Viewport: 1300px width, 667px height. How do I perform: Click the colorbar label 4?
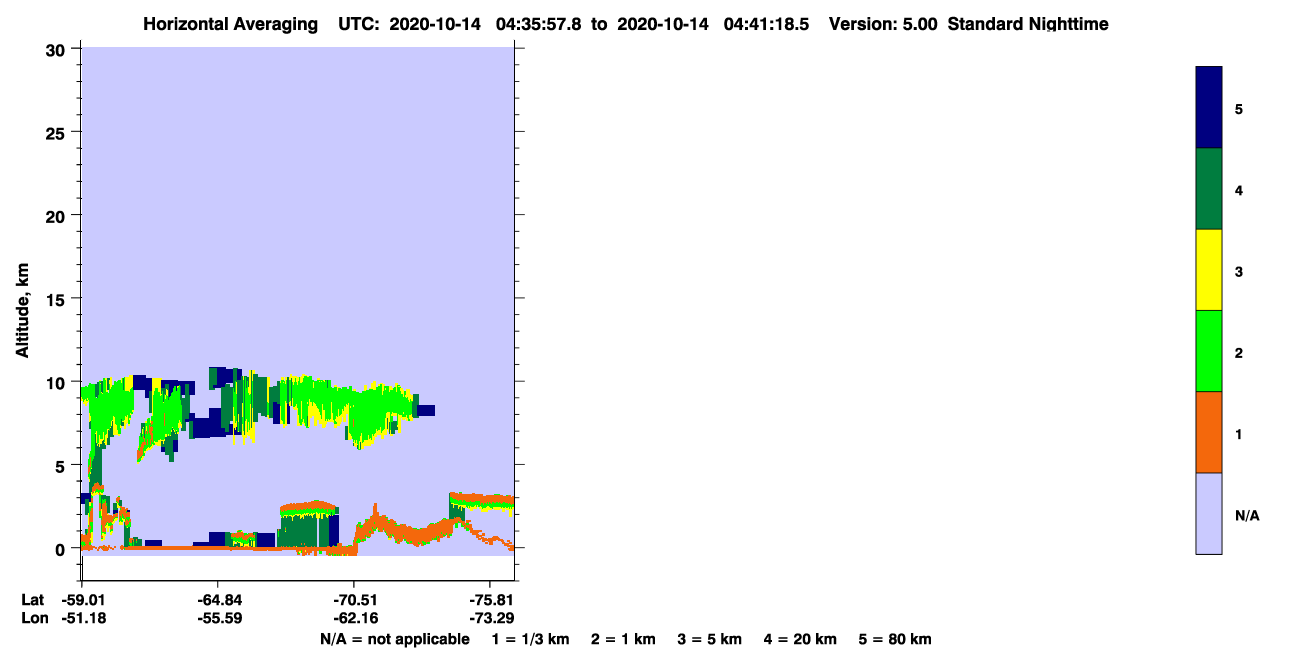[1239, 190]
